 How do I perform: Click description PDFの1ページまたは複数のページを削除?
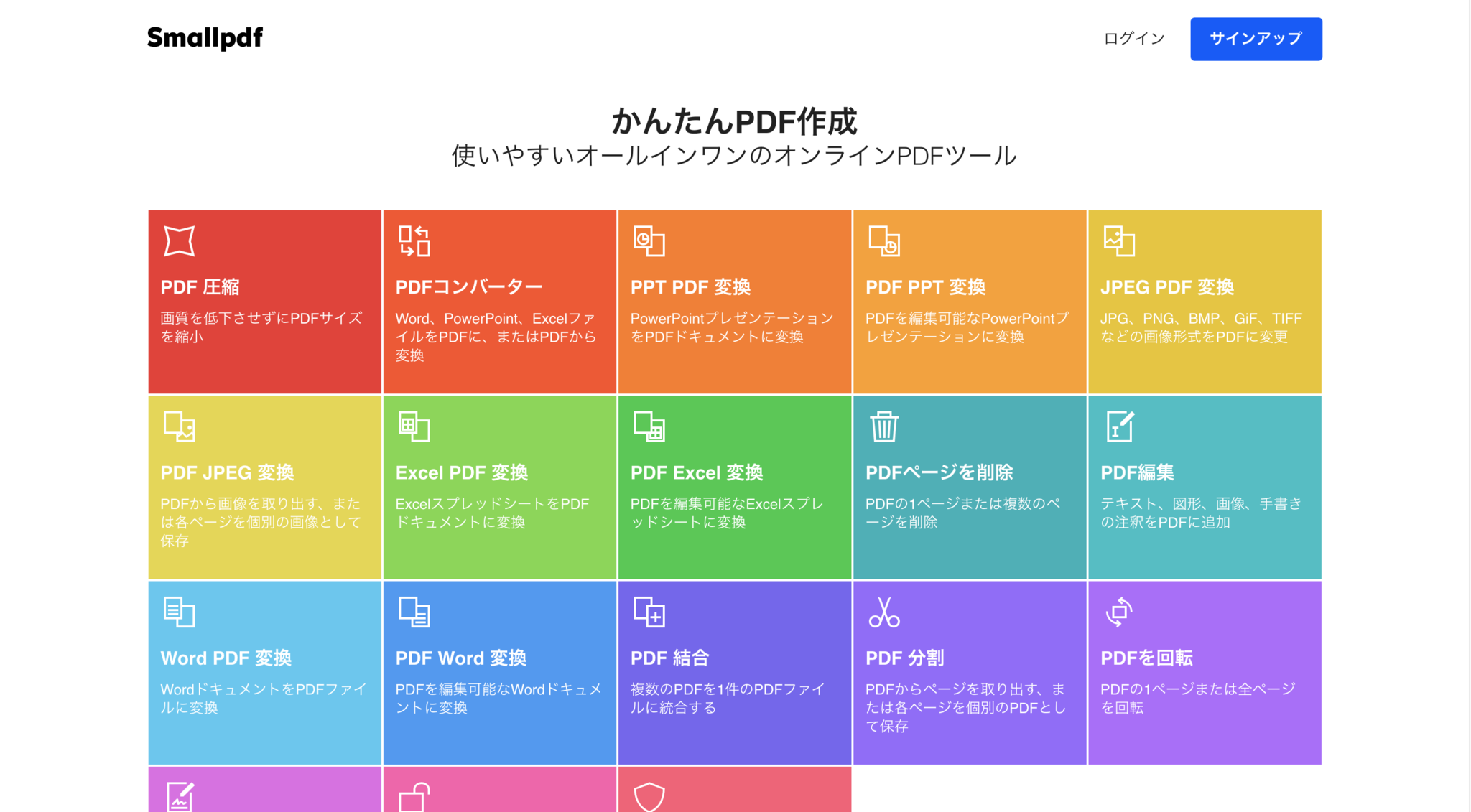click(x=962, y=513)
